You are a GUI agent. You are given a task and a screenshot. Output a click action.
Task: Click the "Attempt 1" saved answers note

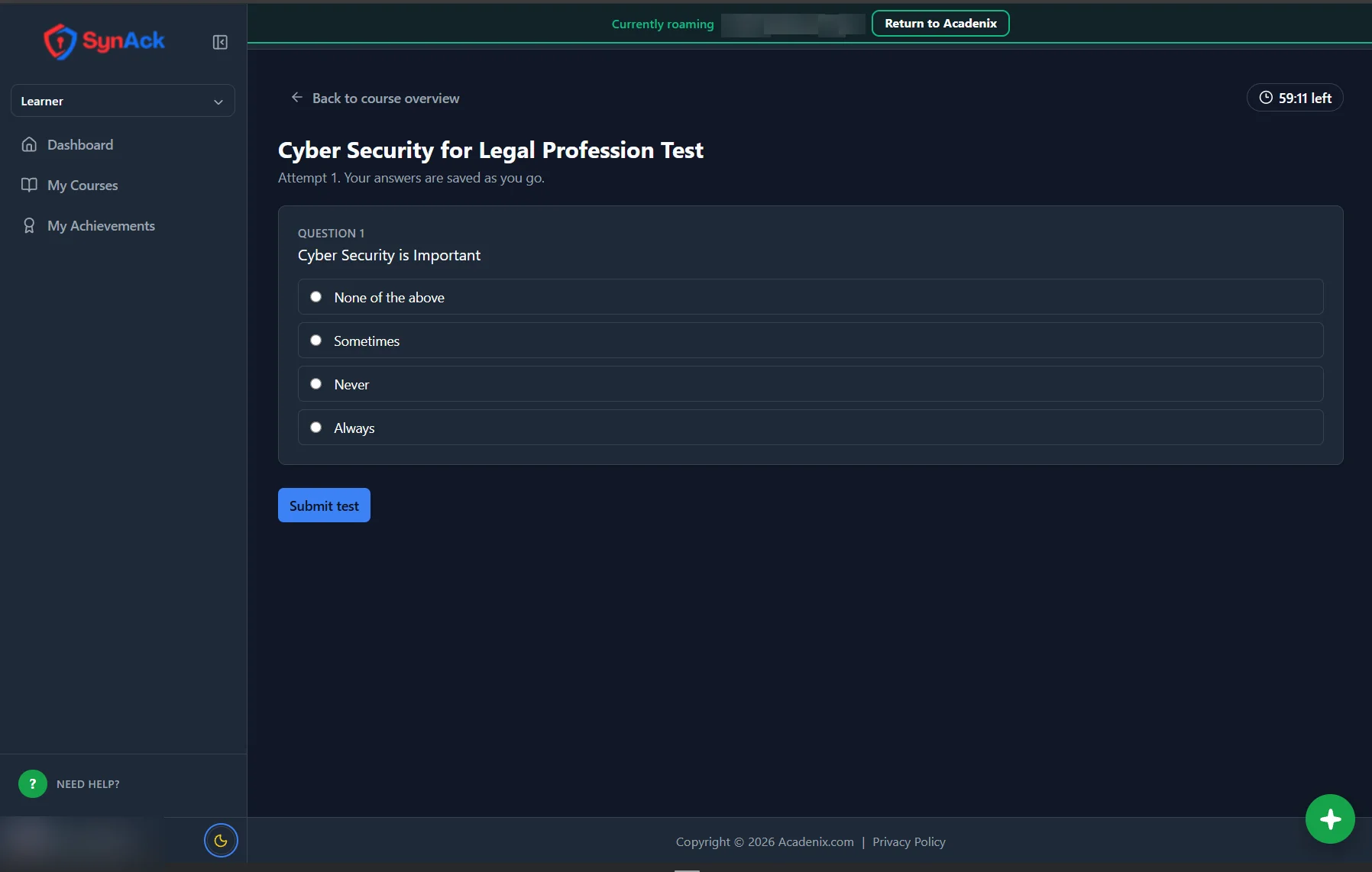(x=411, y=178)
